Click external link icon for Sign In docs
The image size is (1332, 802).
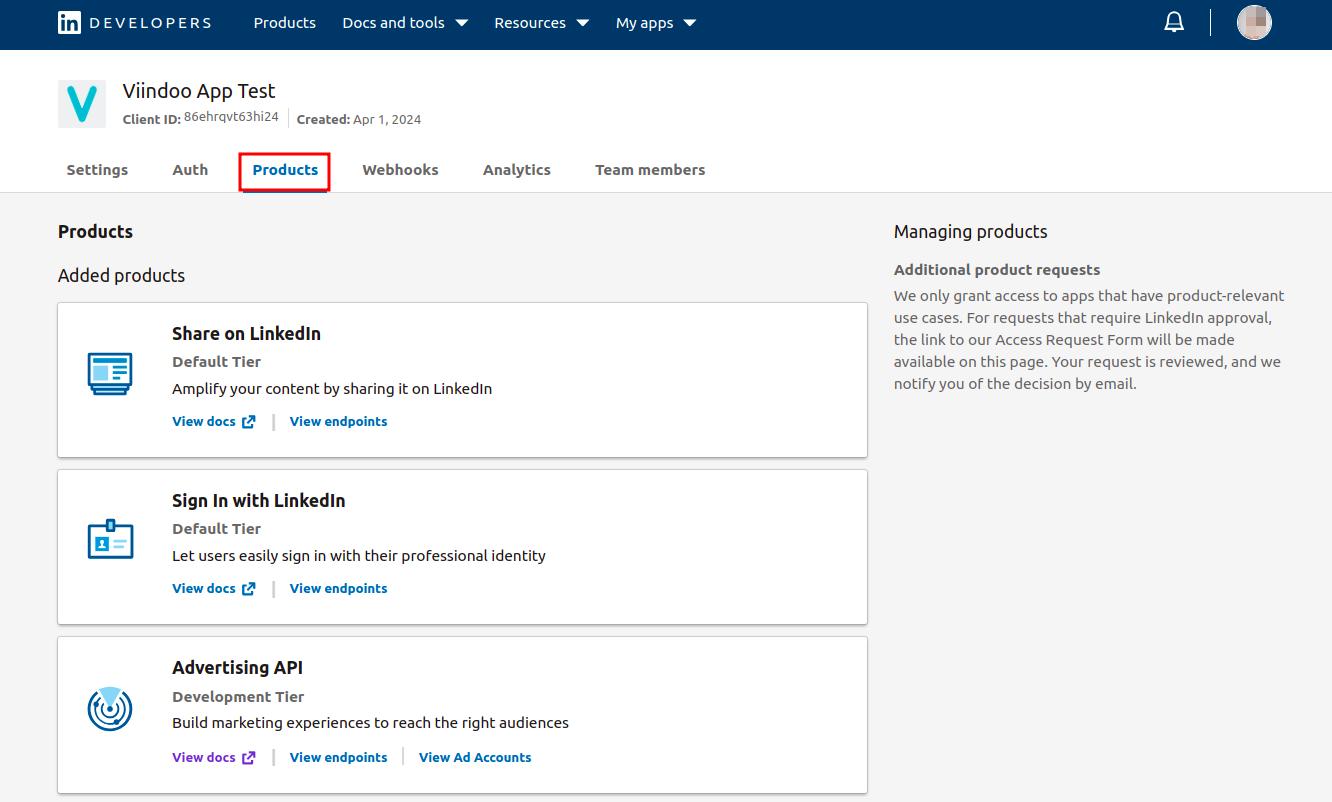tap(248, 589)
